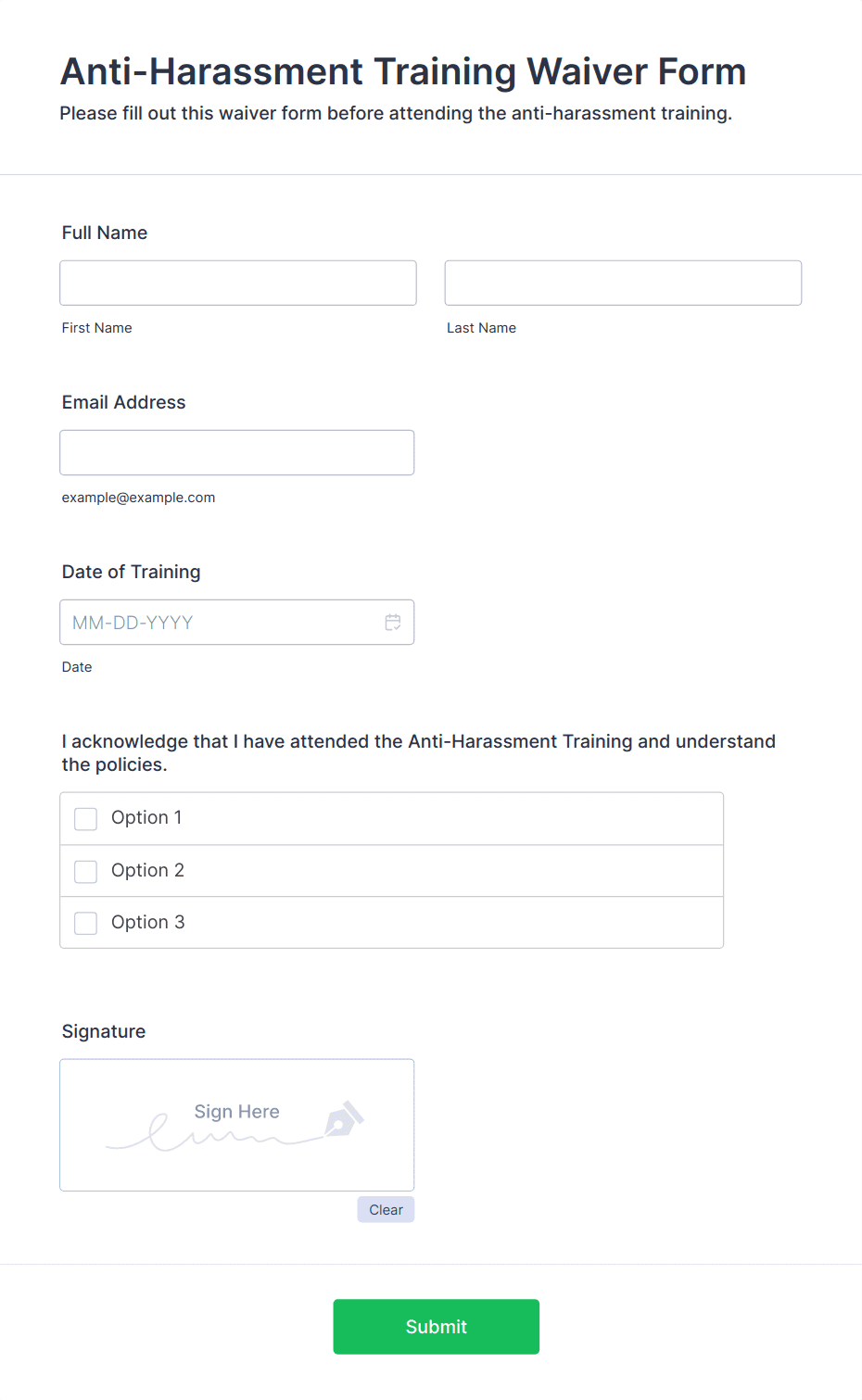Viewport: 862px width, 1400px height.
Task: Click the Signature field label
Action: click(x=104, y=1032)
